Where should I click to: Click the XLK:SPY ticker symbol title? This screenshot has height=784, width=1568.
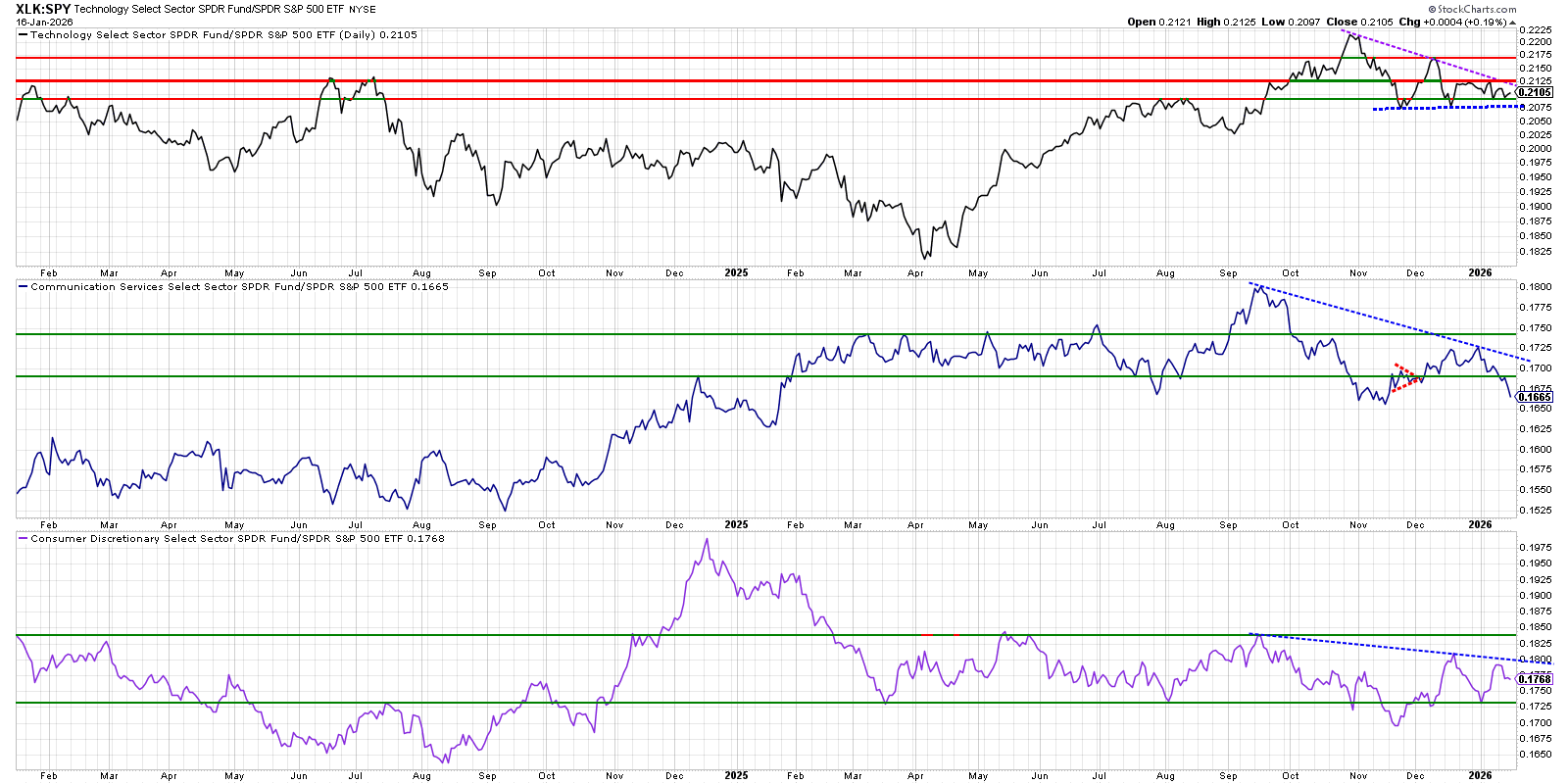(x=43, y=9)
